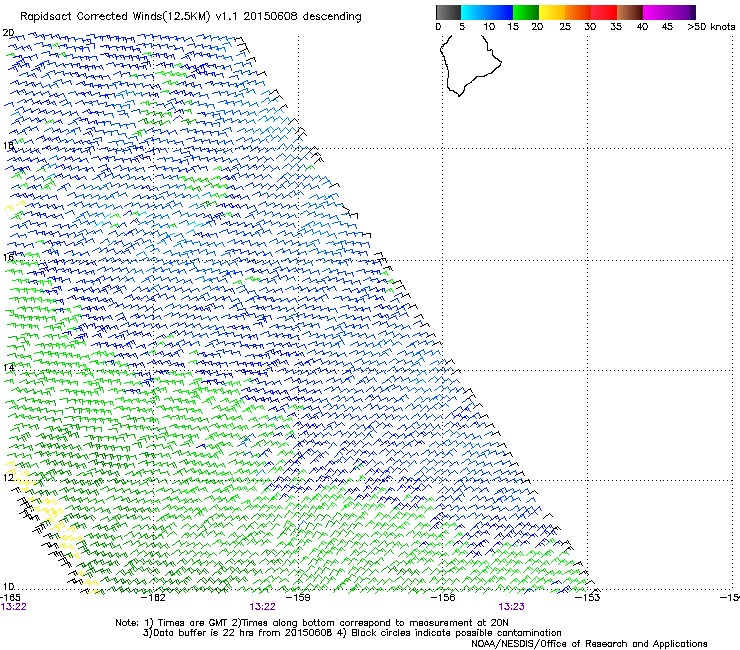The width and height of the screenshot is (740, 650).
Task: Select the brown 35-40 knots color band
Action: (x=630, y=12)
